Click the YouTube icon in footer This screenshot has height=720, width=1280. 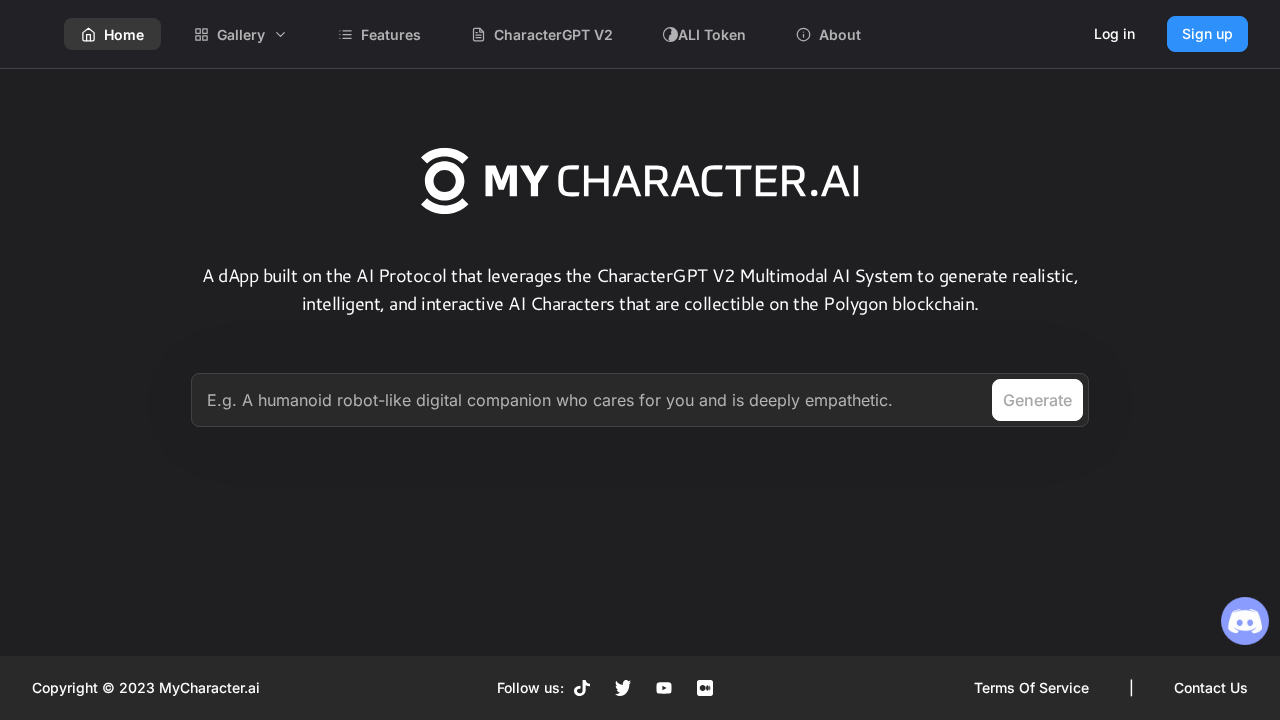[664, 688]
